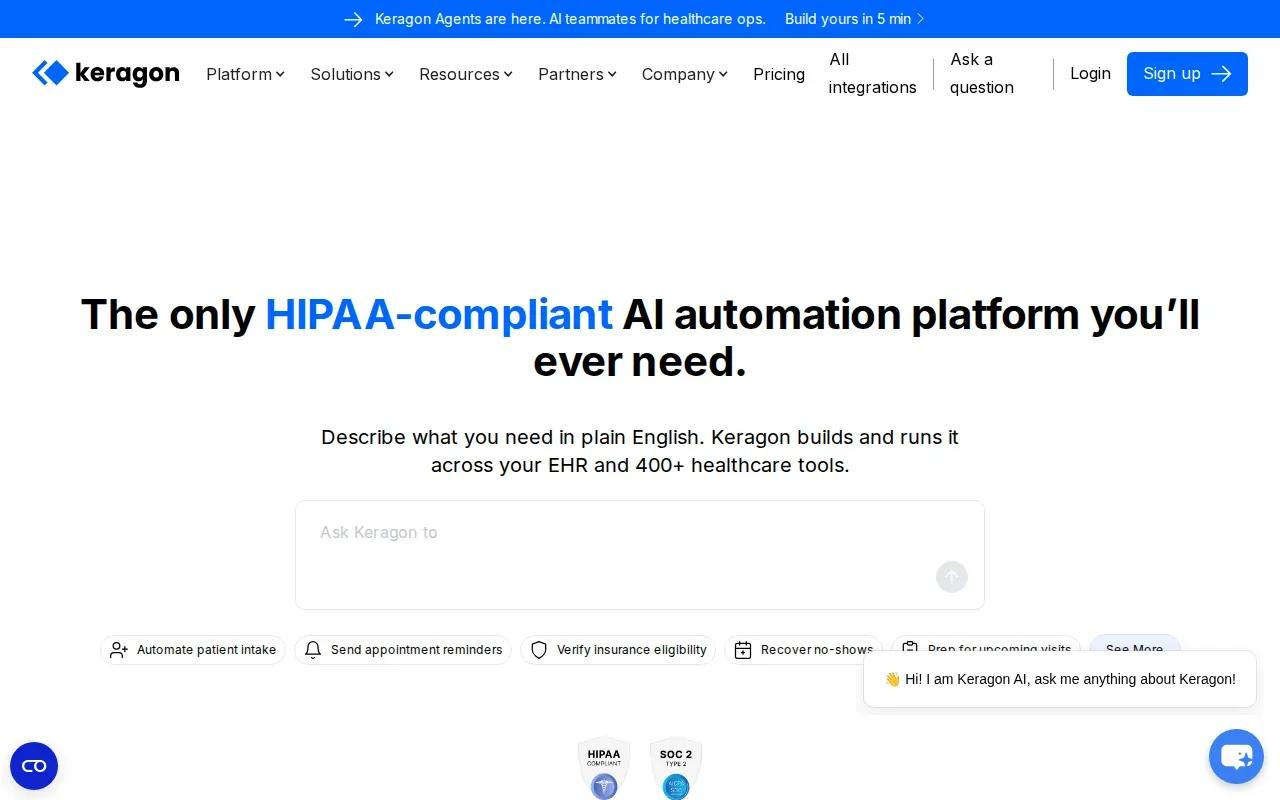This screenshot has width=1280, height=800.
Task: Open the chat widget bubble icon
Action: tap(1236, 756)
